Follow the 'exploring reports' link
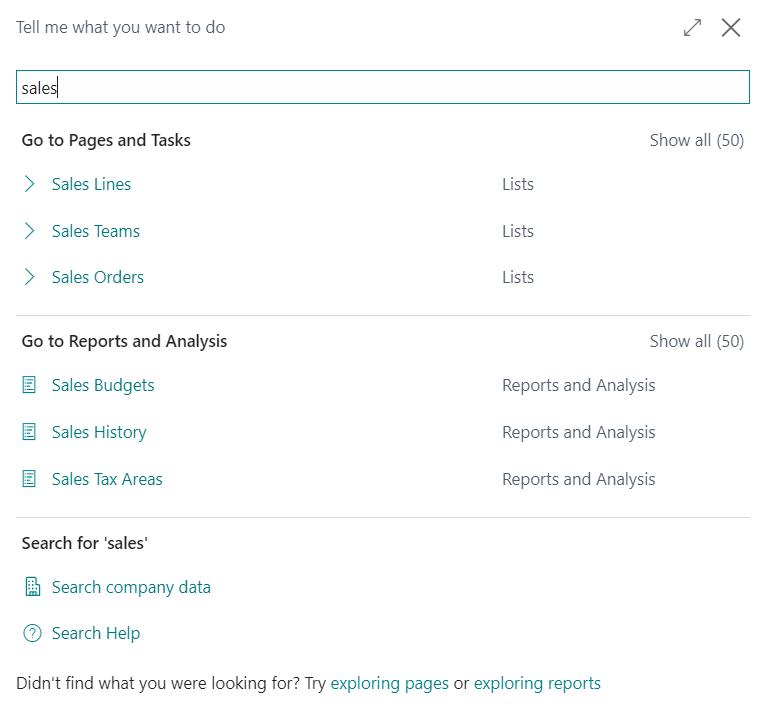 537,684
